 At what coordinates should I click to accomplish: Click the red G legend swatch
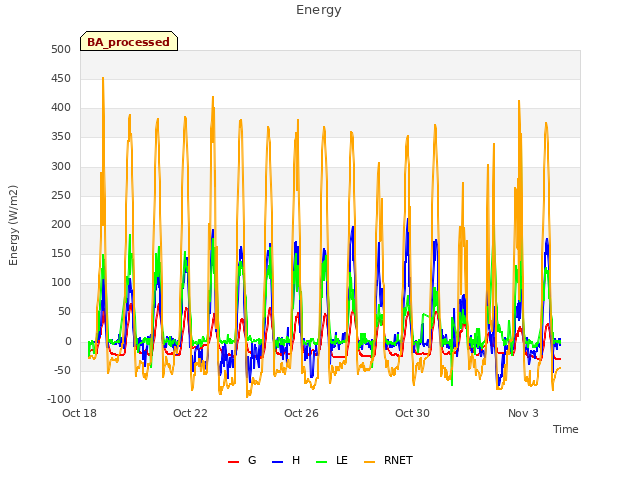(233, 462)
